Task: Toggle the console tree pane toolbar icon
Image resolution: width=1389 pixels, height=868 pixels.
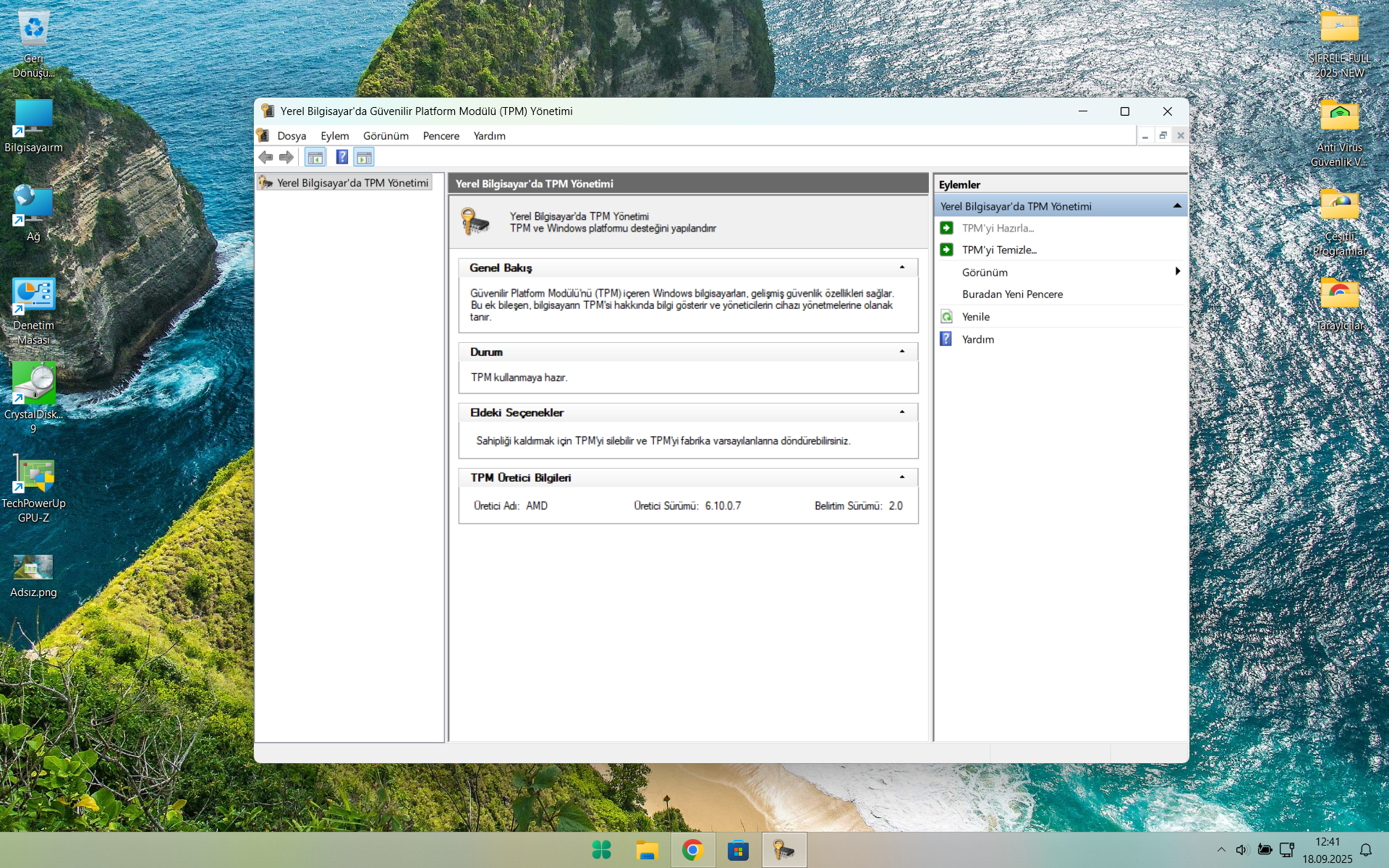Action: point(315,157)
